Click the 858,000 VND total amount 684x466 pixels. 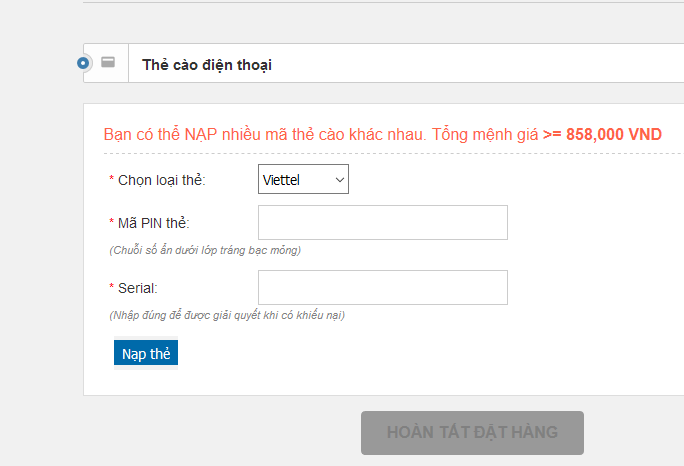point(613,134)
